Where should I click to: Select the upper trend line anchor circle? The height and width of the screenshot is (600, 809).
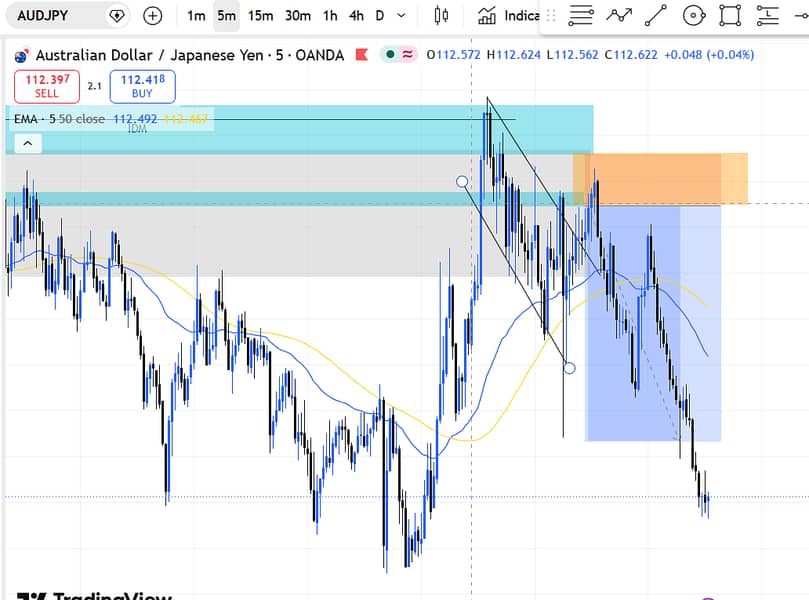462,182
